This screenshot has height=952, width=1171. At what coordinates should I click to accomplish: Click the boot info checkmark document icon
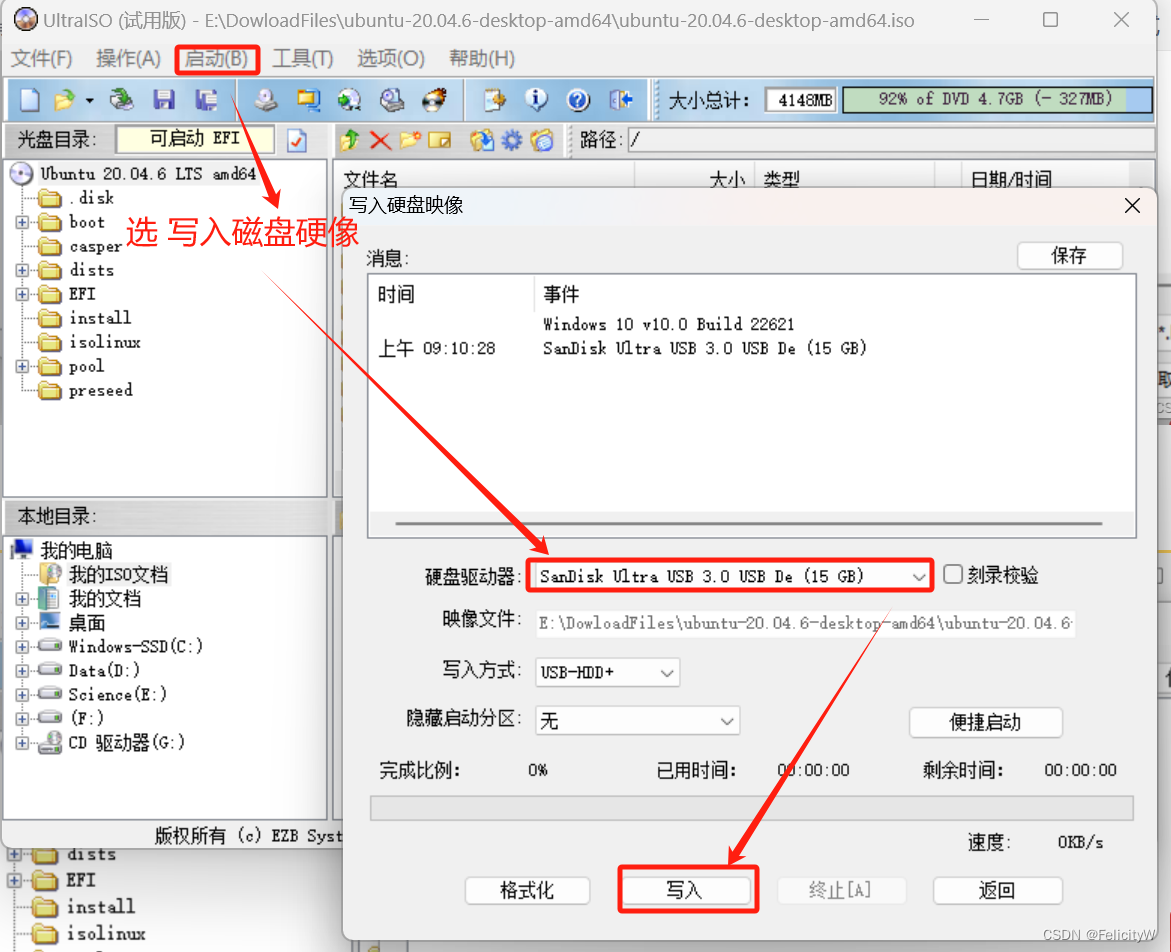pyautogui.click(x=297, y=140)
